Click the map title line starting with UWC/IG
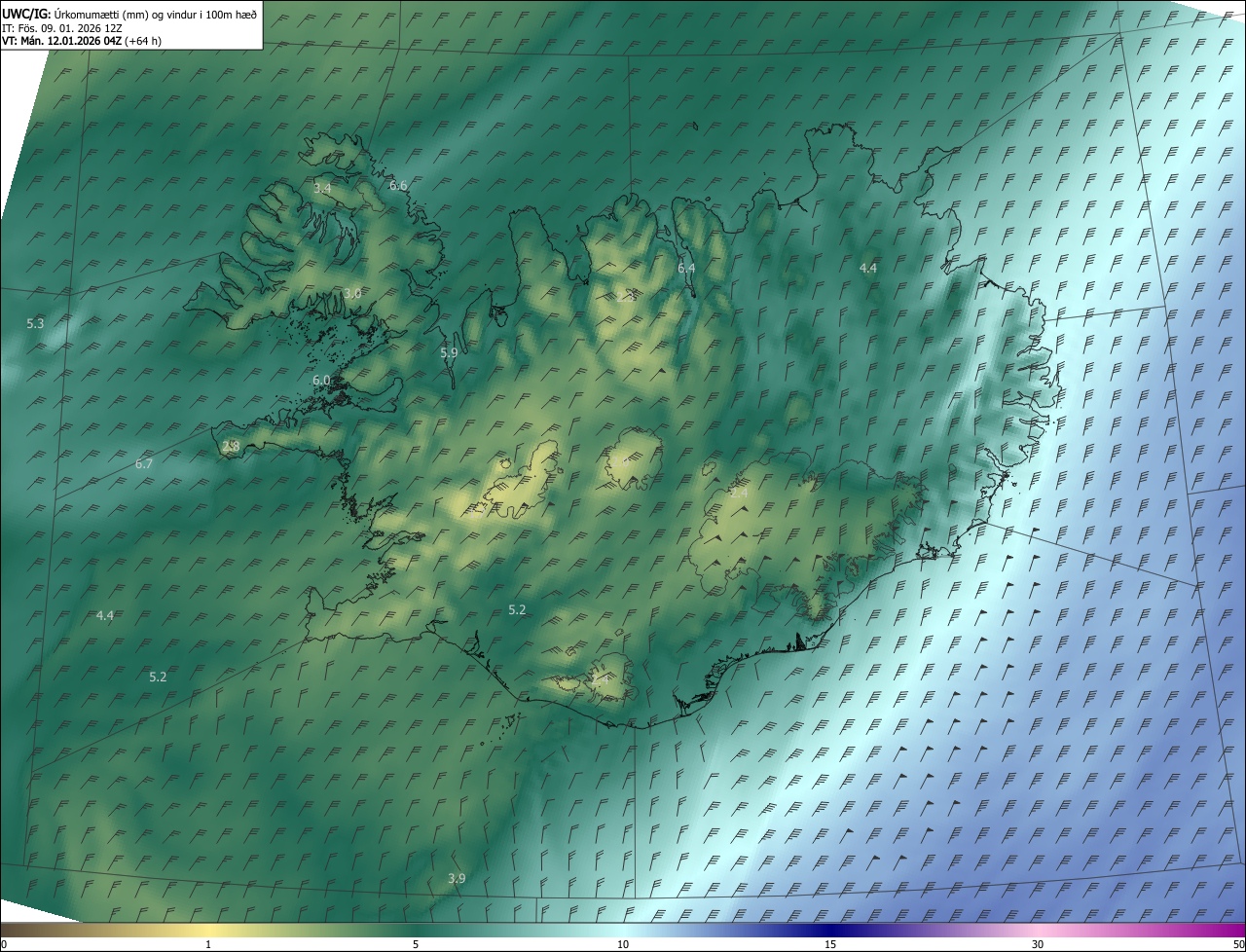 [129, 15]
